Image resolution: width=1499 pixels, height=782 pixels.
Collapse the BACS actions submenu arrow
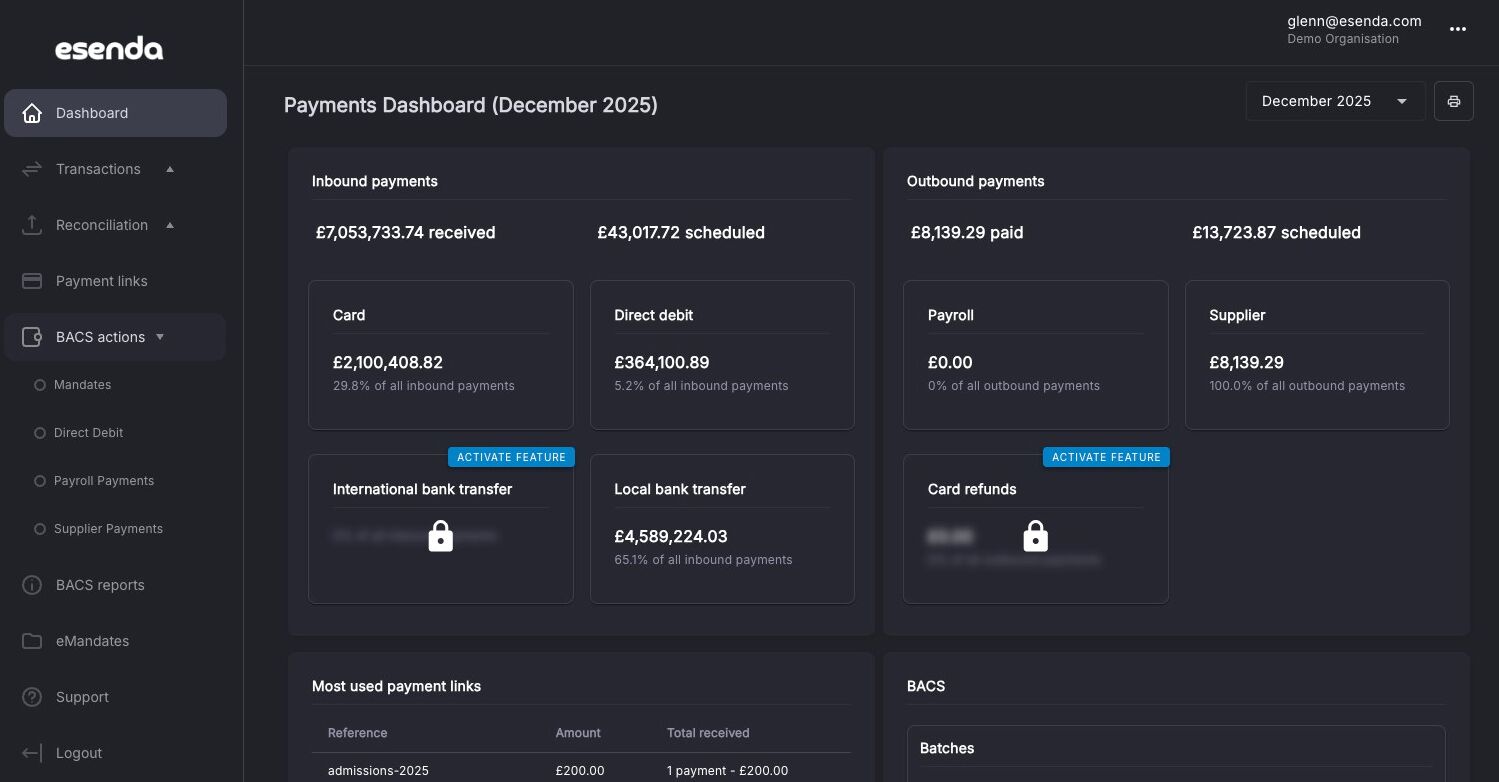click(160, 337)
